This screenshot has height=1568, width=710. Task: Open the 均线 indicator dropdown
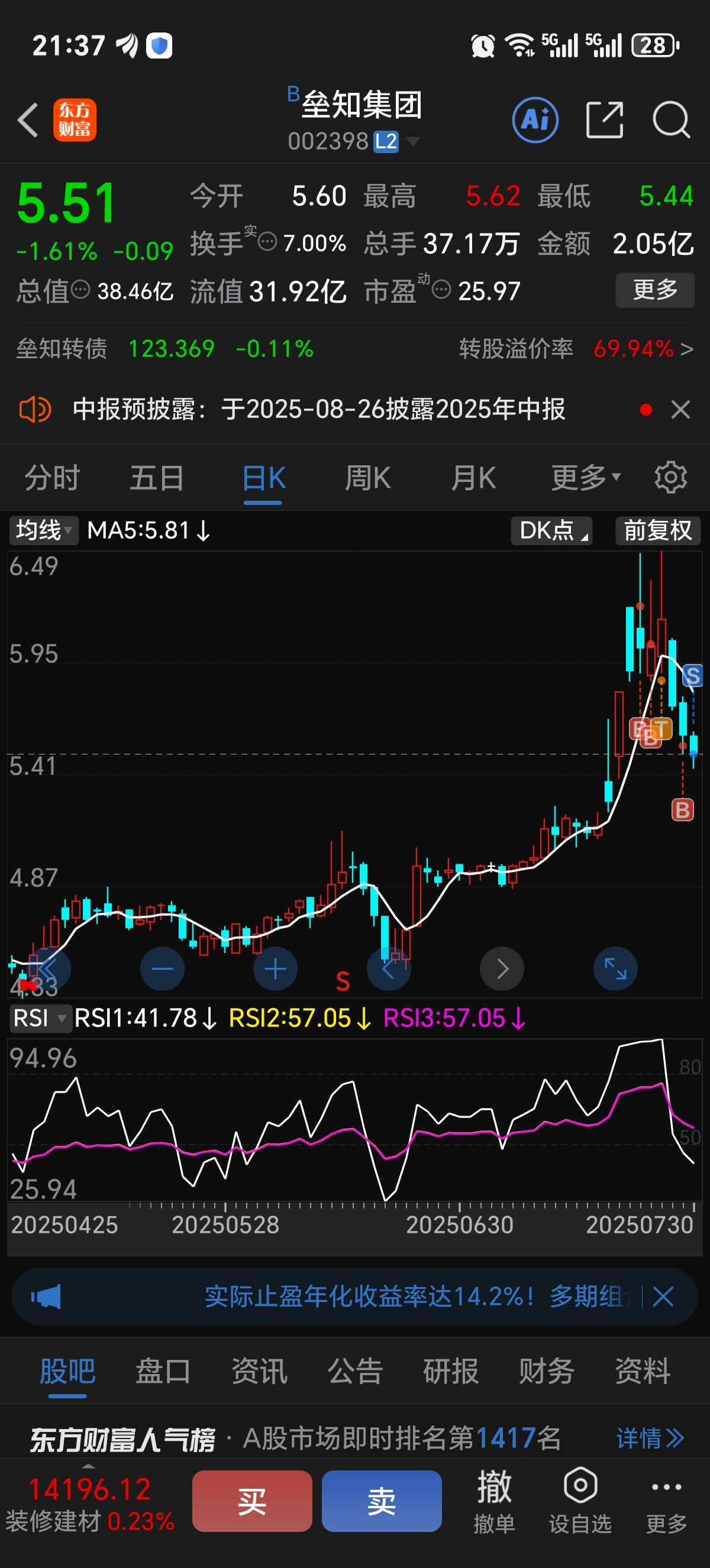coord(44,530)
